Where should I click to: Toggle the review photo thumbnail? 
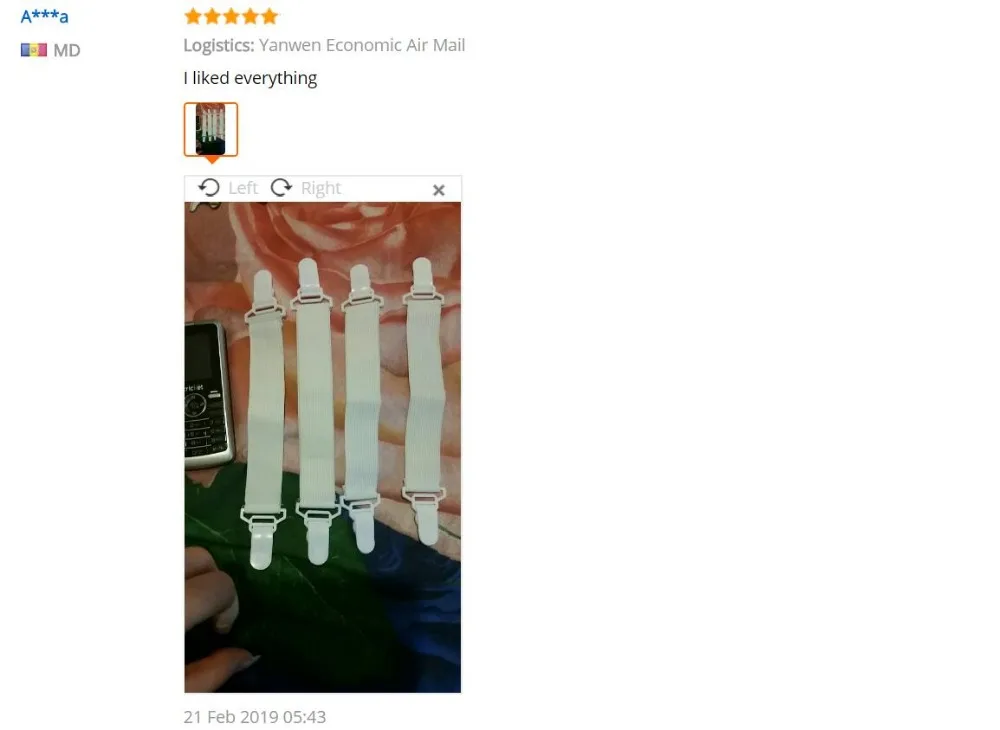pyautogui.click(x=211, y=129)
